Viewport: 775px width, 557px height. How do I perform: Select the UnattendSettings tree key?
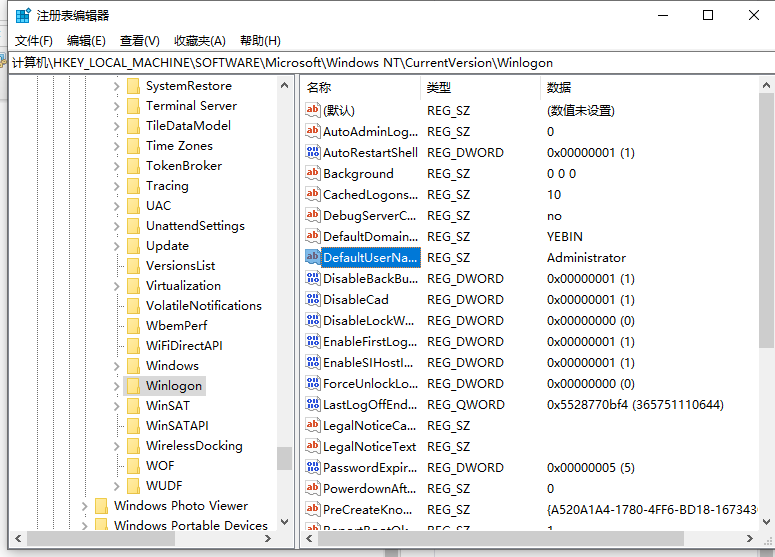(x=195, y=226)
